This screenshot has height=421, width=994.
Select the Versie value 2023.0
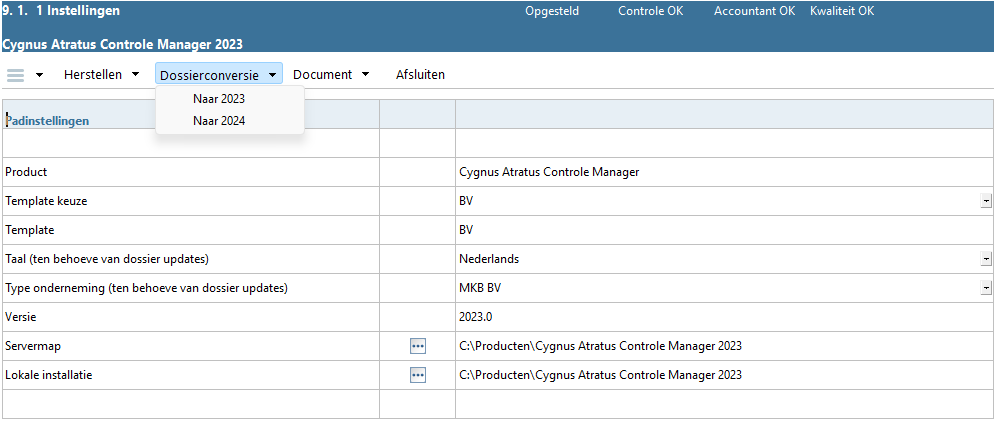[x=476, y=317]
